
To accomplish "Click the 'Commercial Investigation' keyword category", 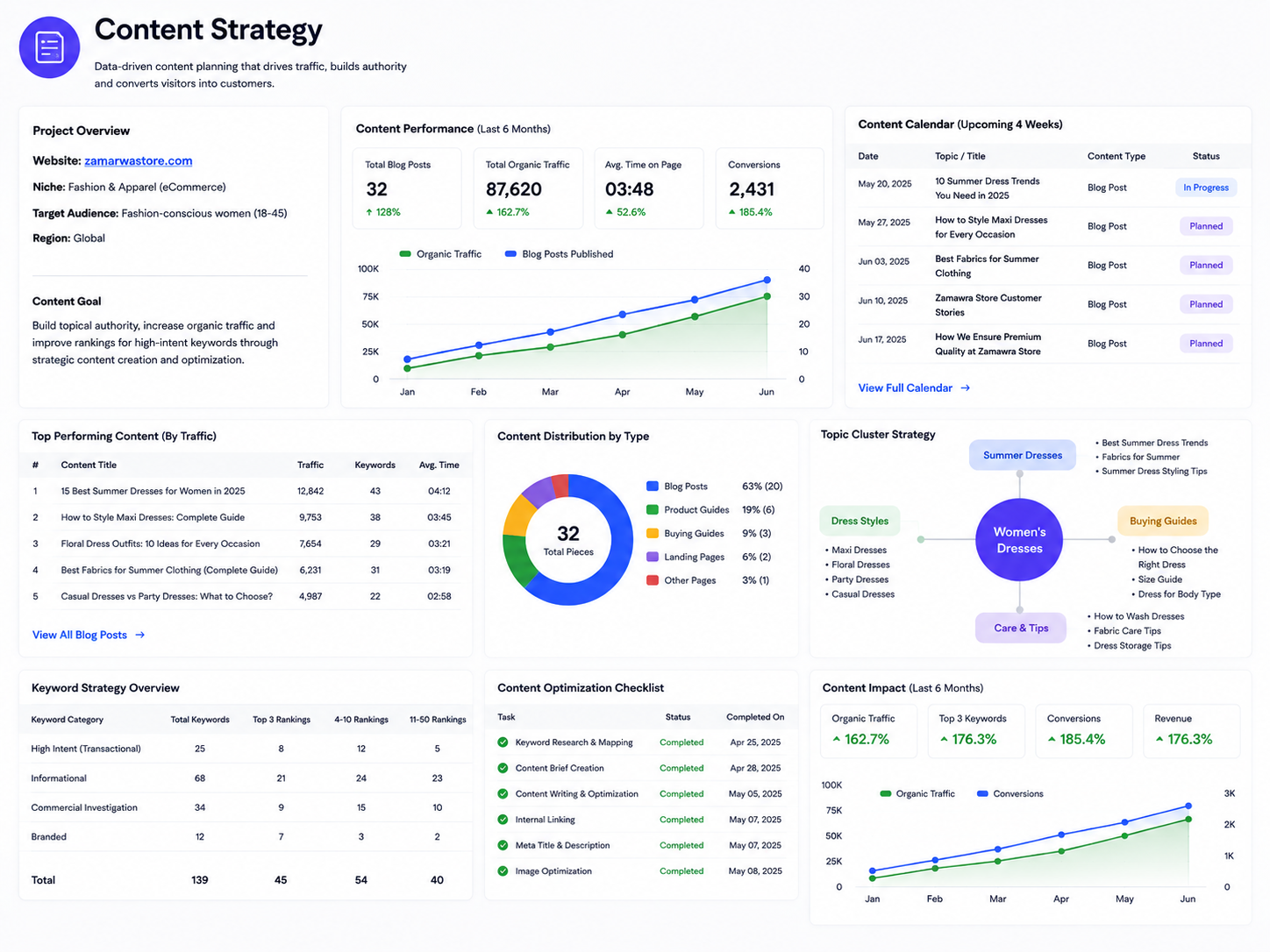I will 84,807.
